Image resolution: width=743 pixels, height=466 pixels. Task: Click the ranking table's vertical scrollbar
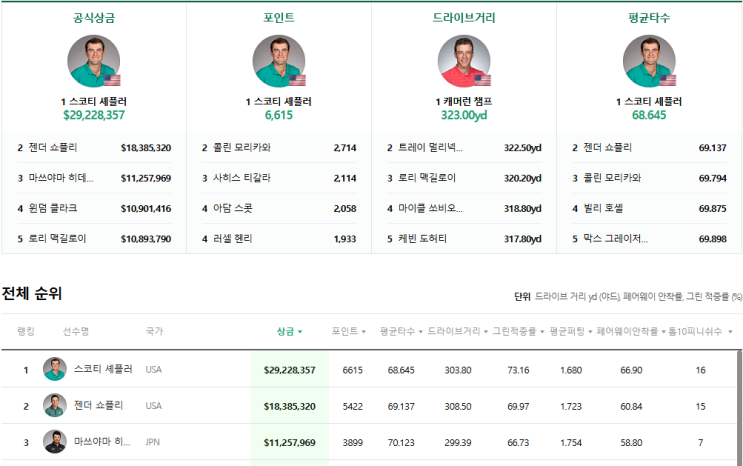point(739,400)
